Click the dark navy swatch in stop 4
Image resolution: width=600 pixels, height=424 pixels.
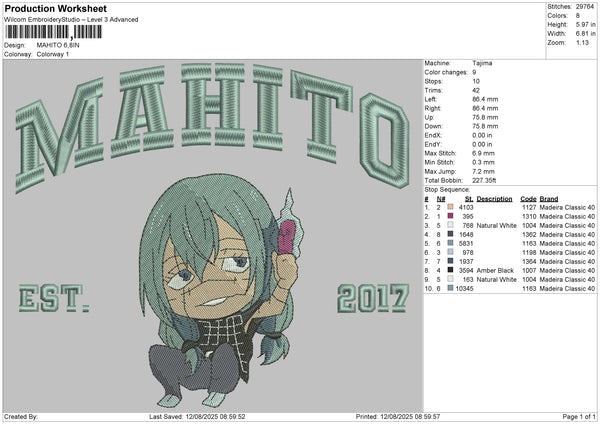(x=453, y=233)
